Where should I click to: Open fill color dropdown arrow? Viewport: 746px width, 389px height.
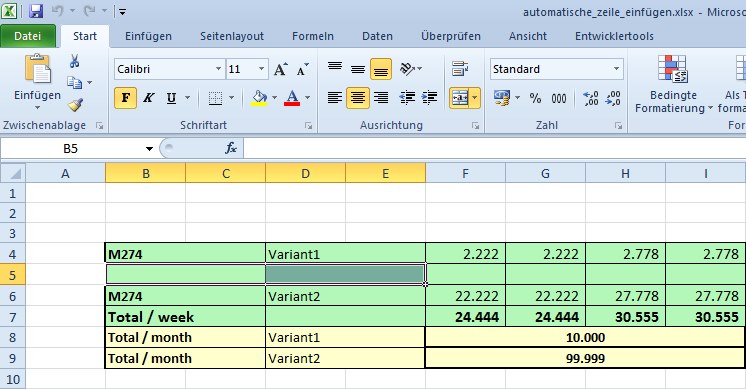(275, 98)
